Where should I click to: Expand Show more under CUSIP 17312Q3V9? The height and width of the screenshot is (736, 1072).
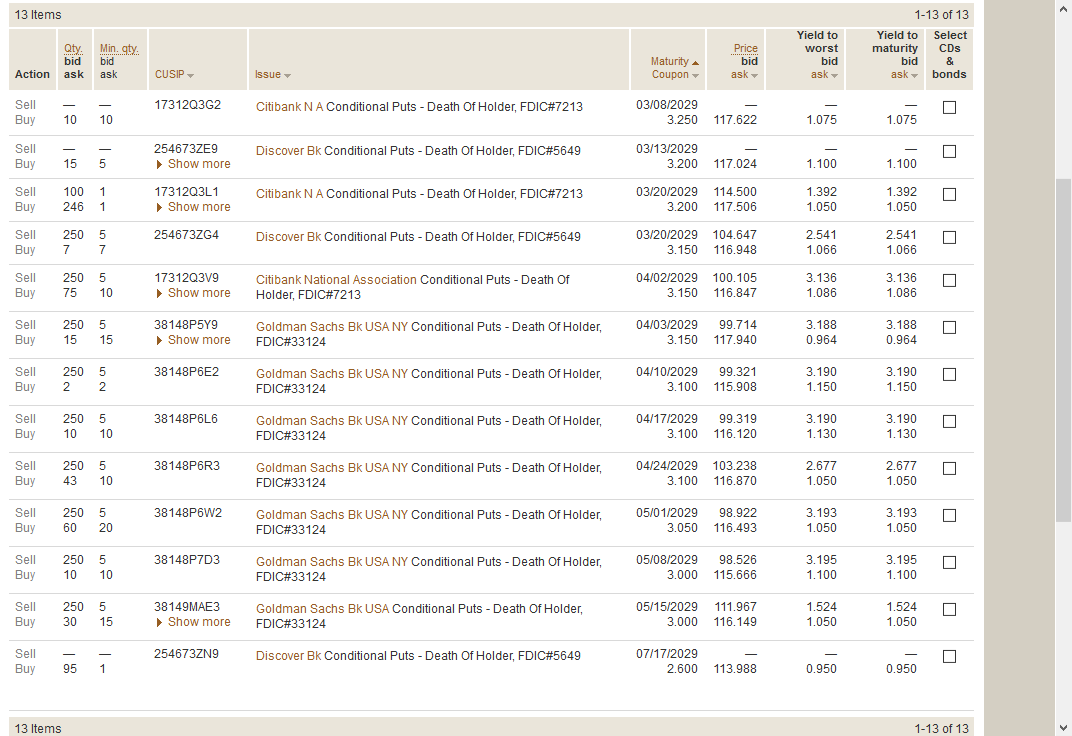point(193,293)
